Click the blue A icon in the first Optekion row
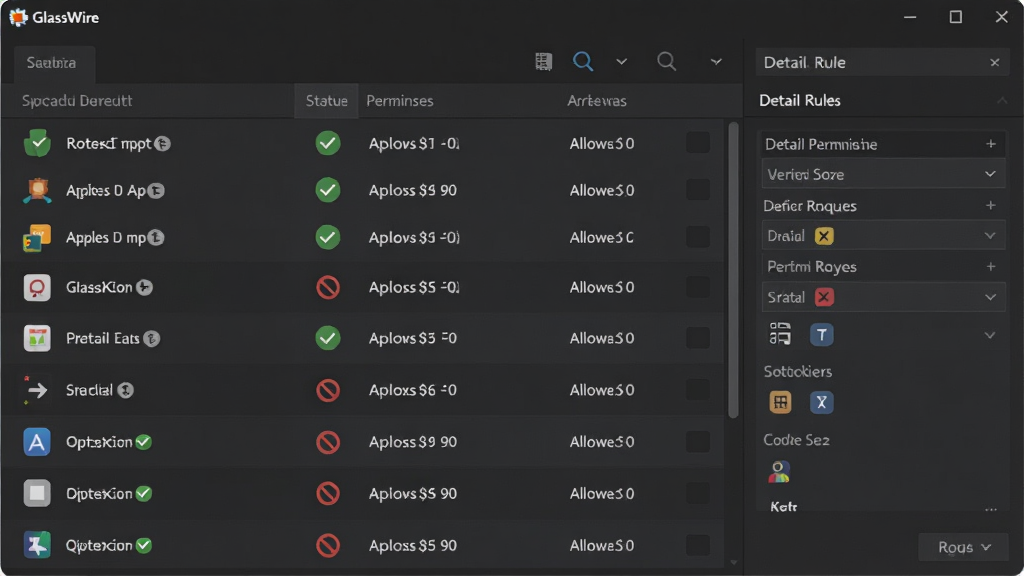Image resolution: width=1024 pixels, height=576 pixels. (37, 442)
